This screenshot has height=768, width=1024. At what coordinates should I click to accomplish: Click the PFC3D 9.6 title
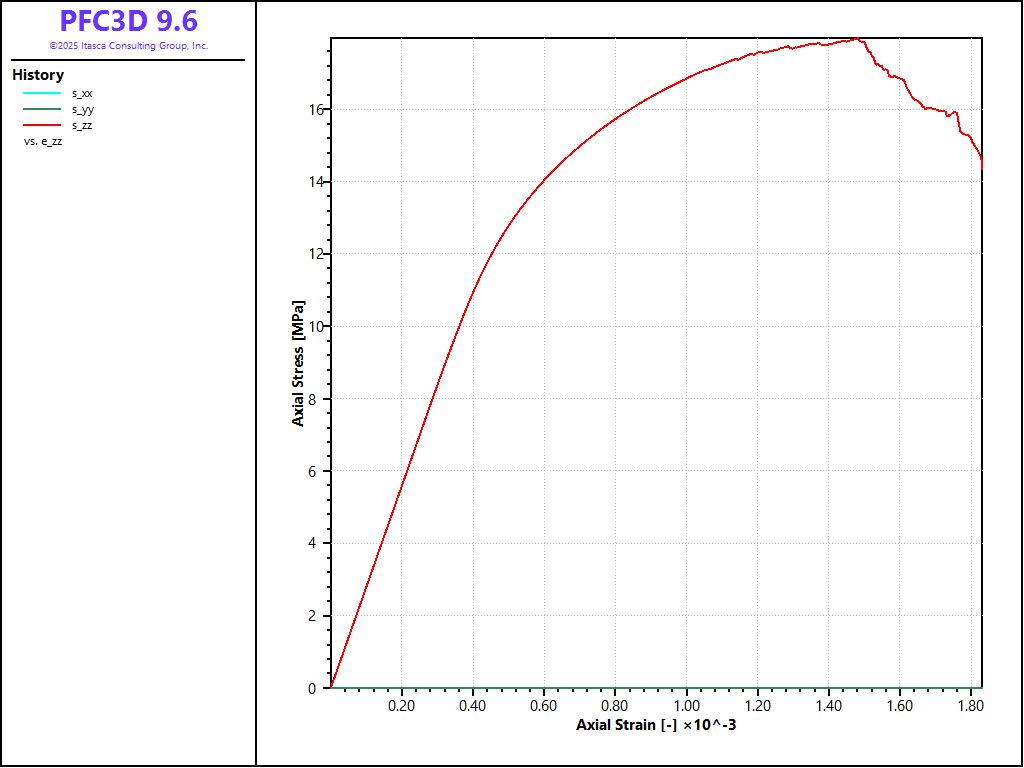(x=129, y=21)
